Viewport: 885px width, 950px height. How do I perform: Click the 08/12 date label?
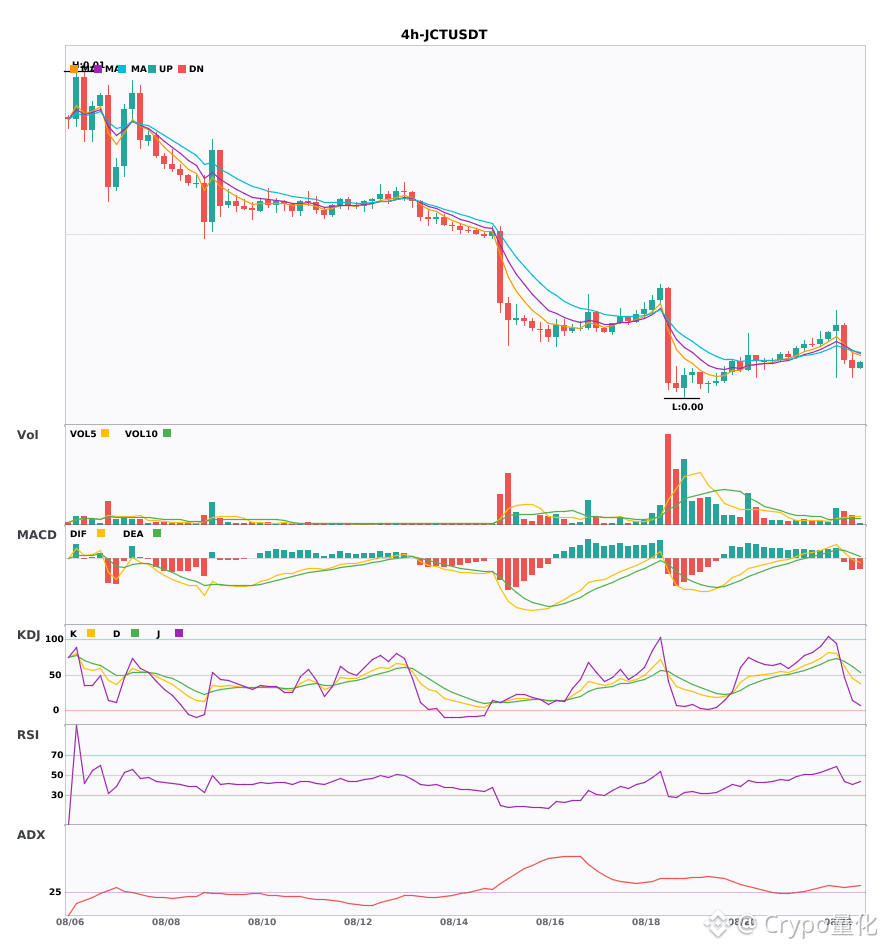(358, 922)
